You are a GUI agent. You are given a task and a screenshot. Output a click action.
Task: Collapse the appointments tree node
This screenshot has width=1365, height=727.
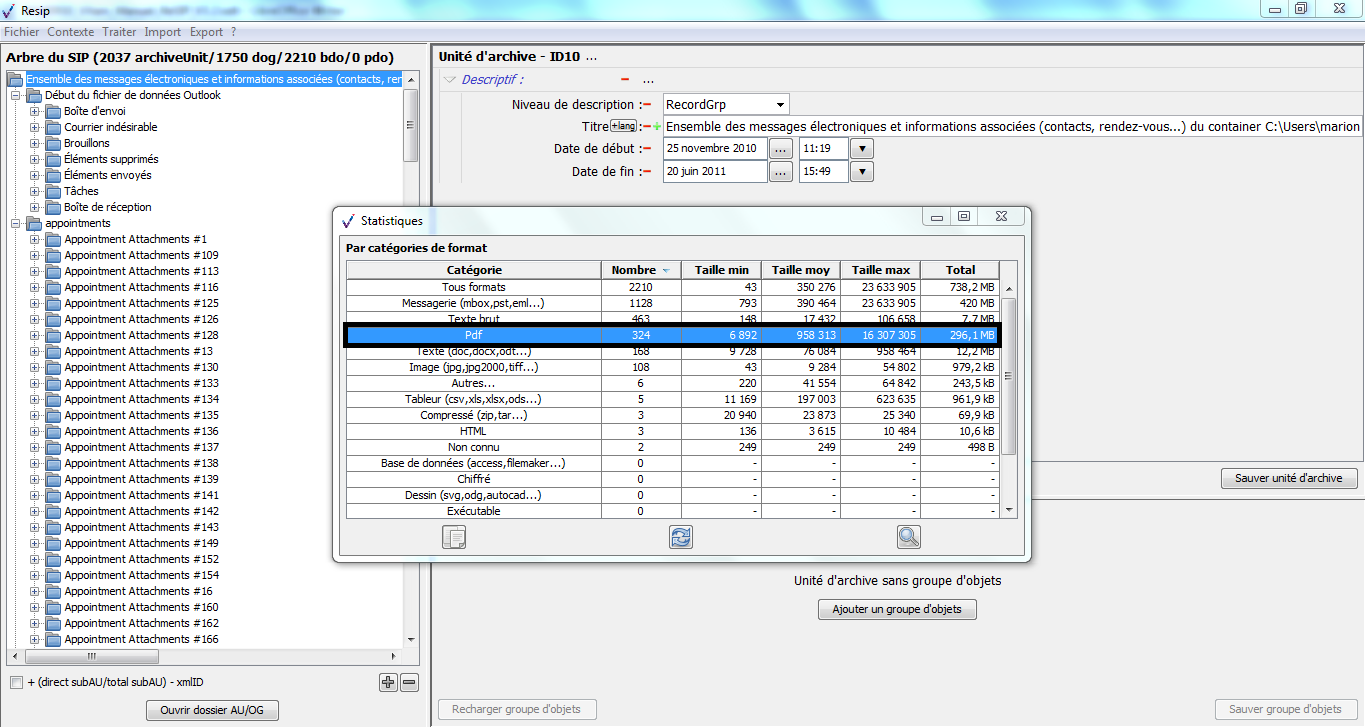[16, 223]
